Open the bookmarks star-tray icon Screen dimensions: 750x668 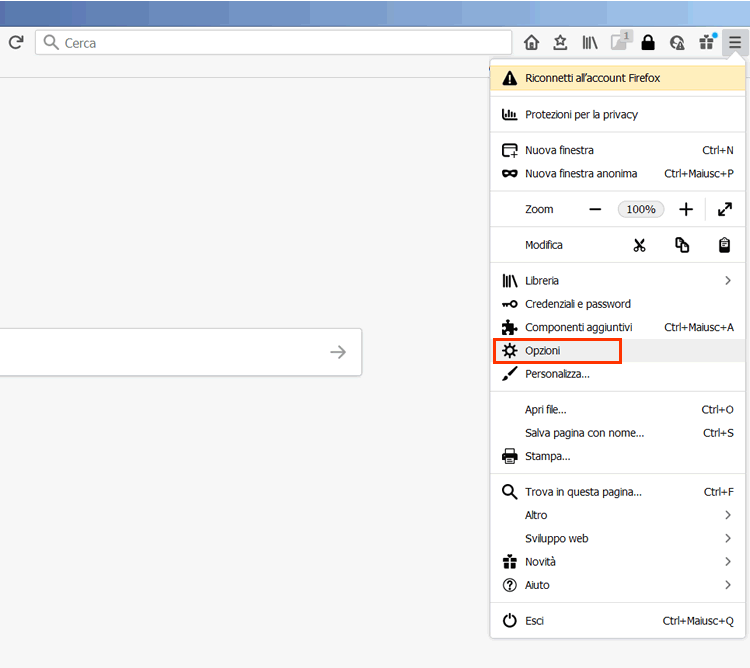pyautogui.click(x=560, y=43)
